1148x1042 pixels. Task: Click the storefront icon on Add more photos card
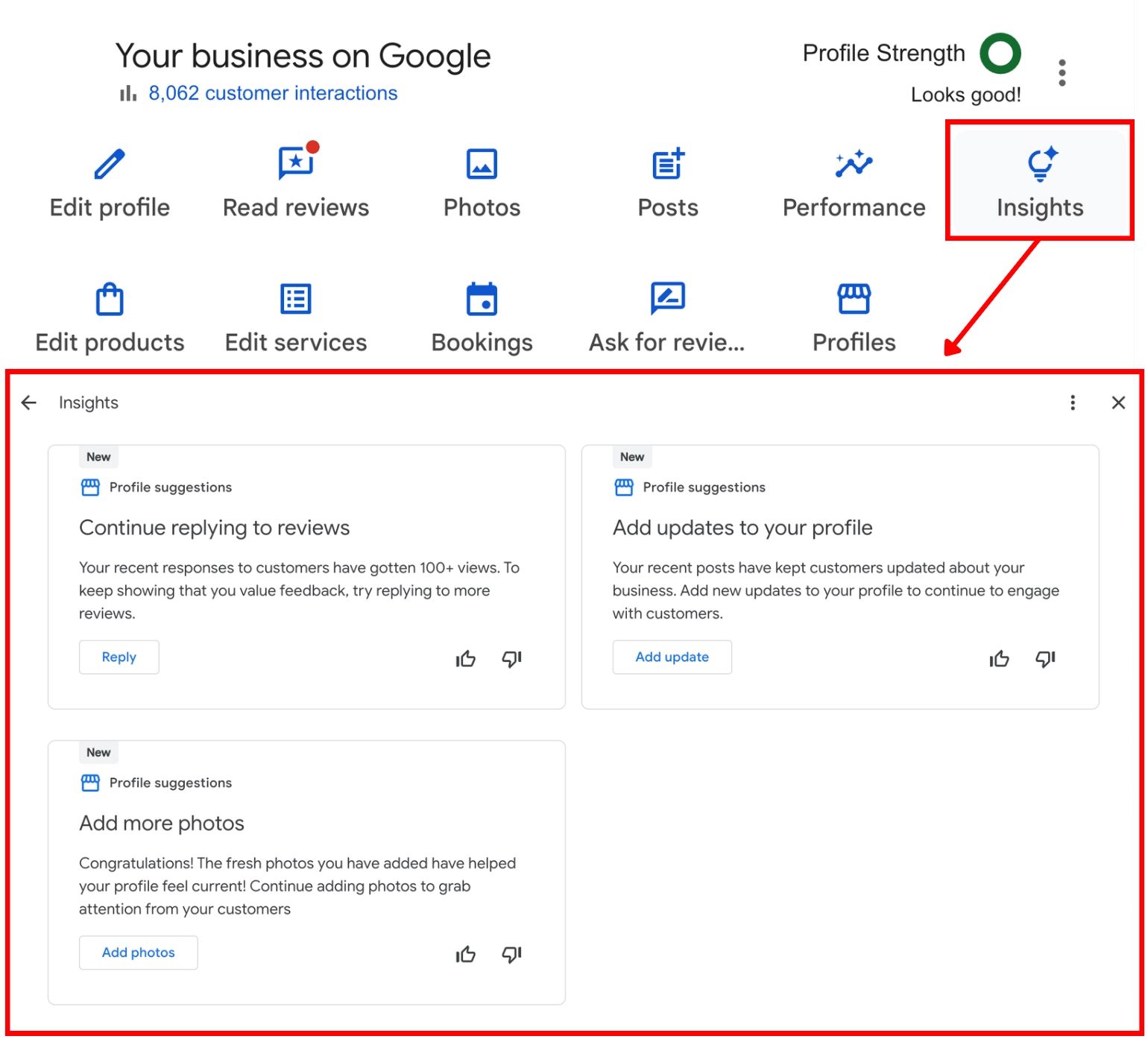(90, 784)
